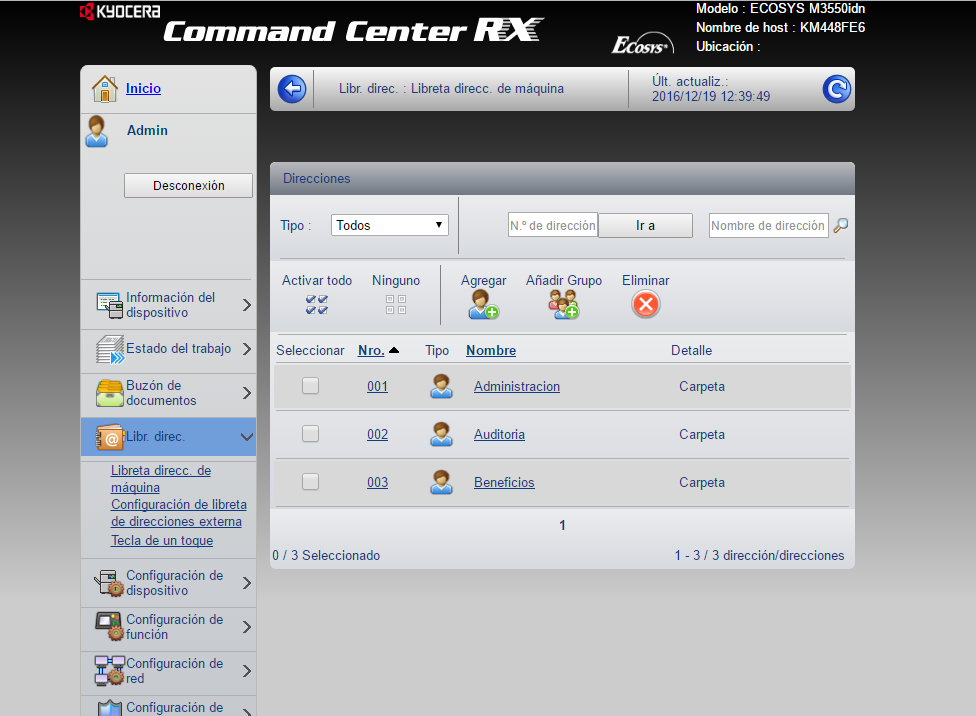Click the Información del dispositivo icon
976x716 pixels.
(110, 305)
